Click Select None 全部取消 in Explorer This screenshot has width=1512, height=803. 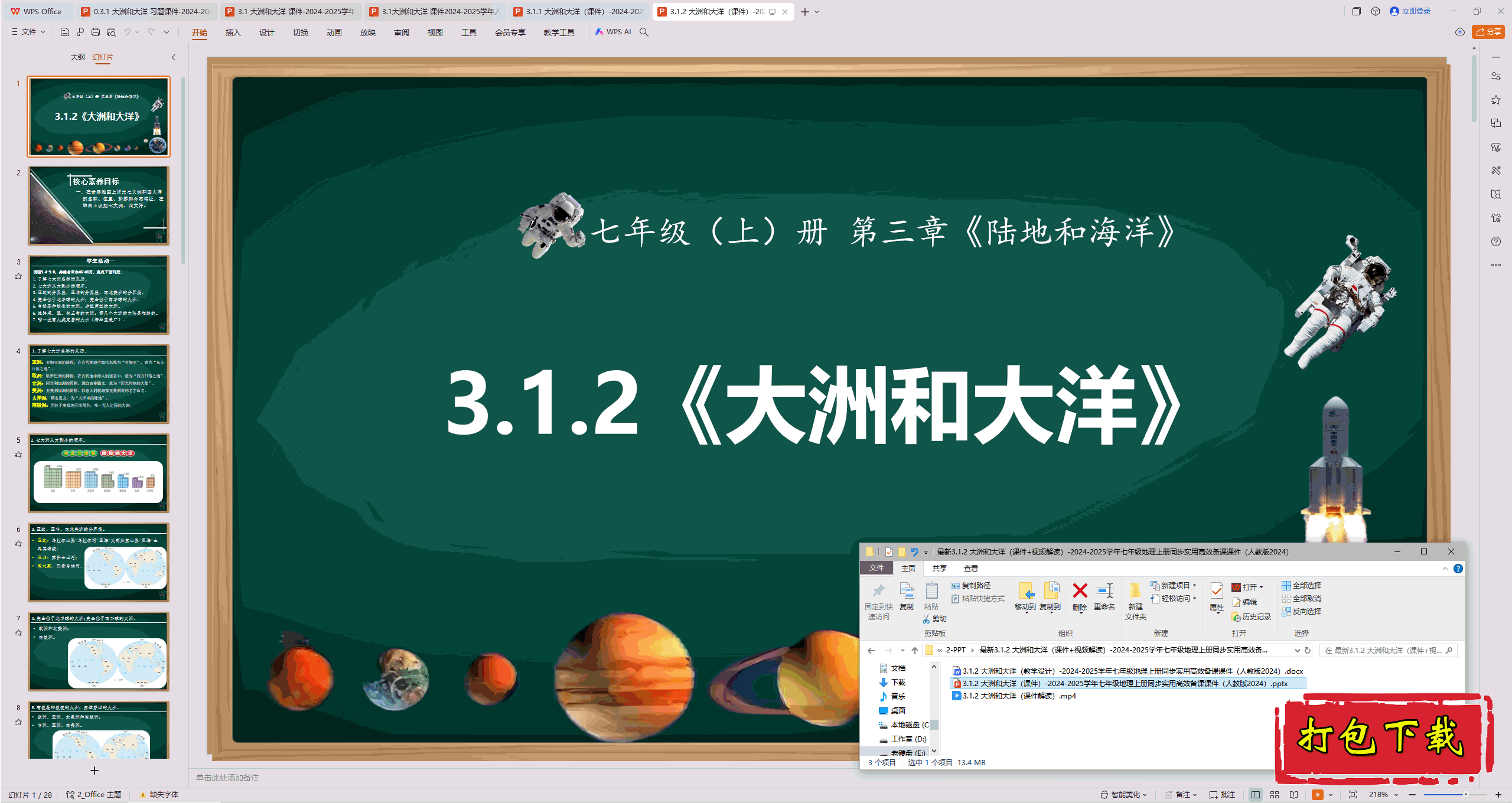pos(1301,598)
